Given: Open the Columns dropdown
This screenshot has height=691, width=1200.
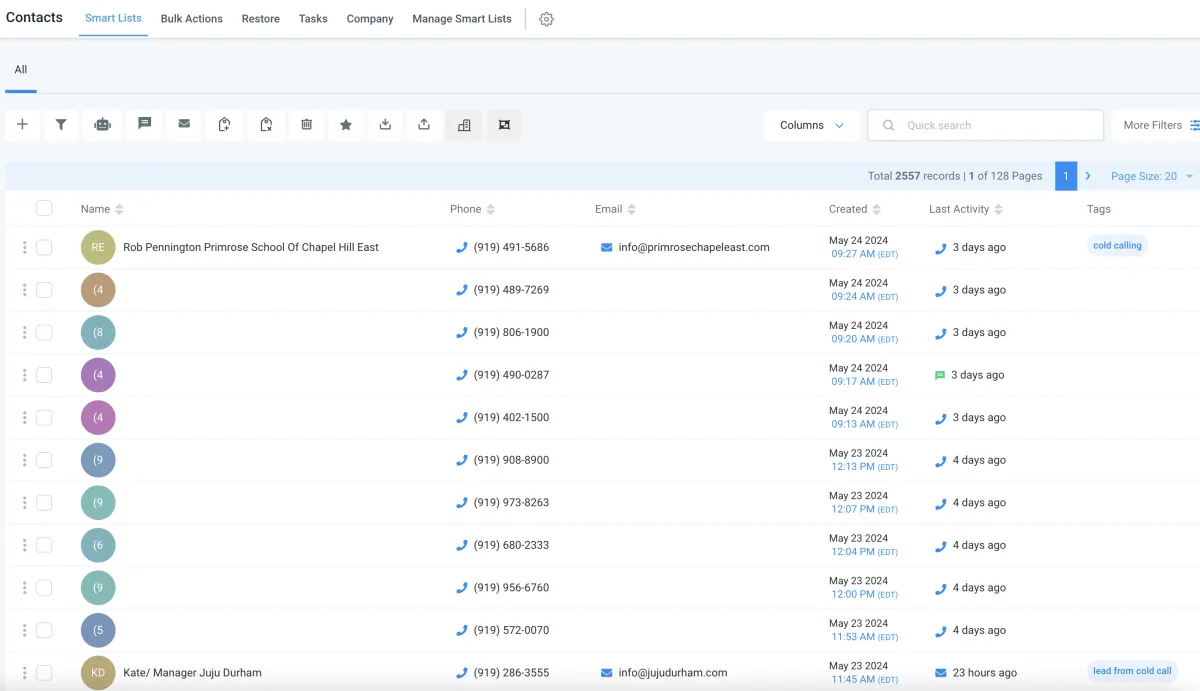Looking at the screenshot, I should point(811,125).
